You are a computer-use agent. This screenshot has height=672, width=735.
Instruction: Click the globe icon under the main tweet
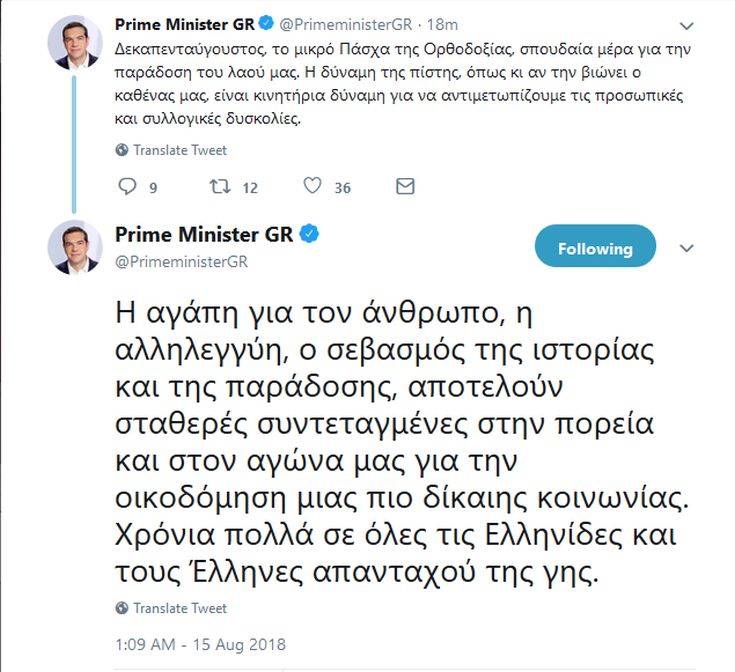[x=122, y=608]
